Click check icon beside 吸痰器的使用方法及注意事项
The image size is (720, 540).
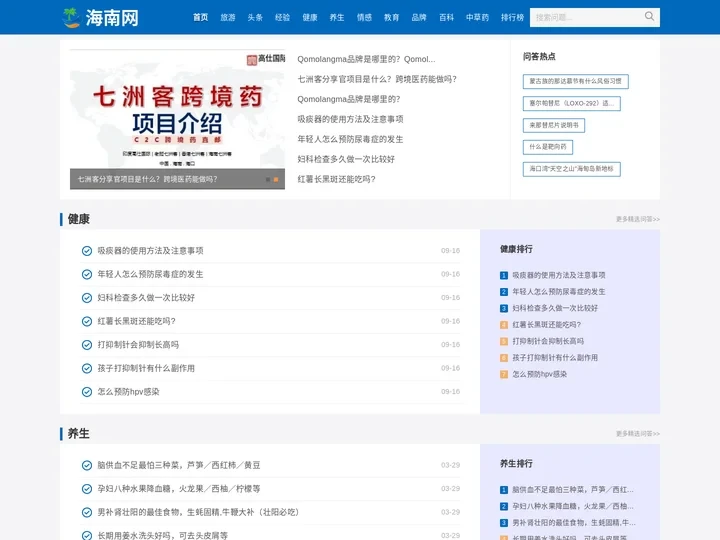(x=87, y=251)
